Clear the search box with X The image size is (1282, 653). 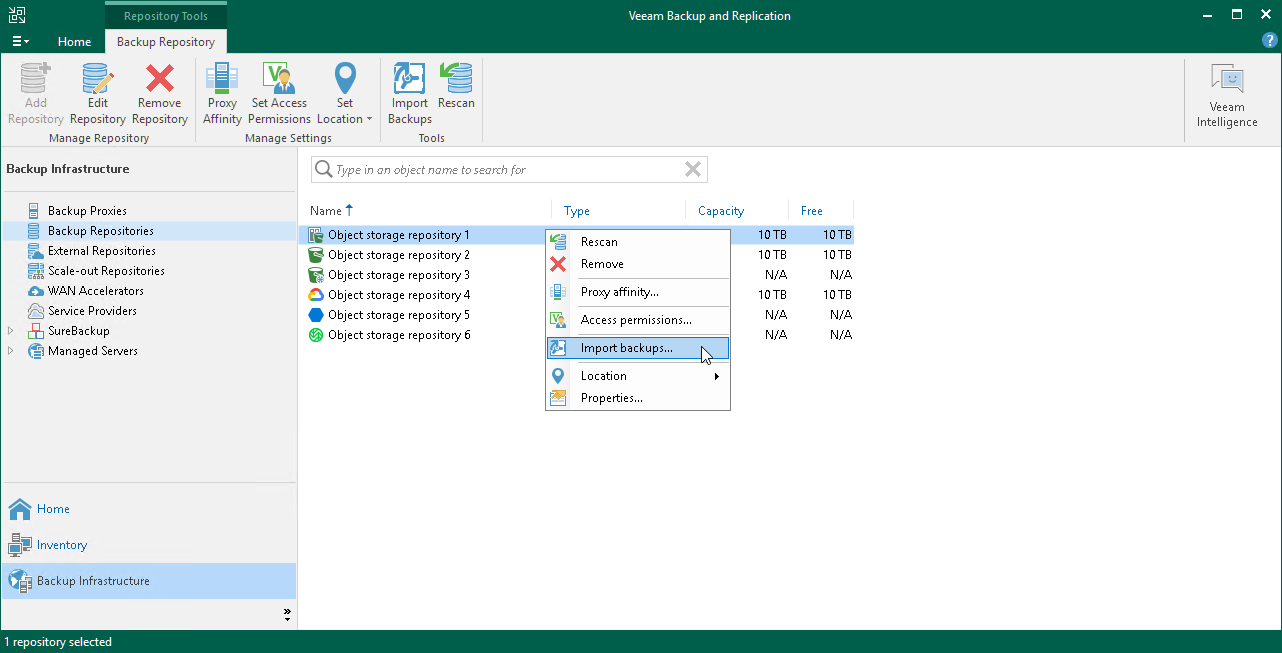click(693, 170)
